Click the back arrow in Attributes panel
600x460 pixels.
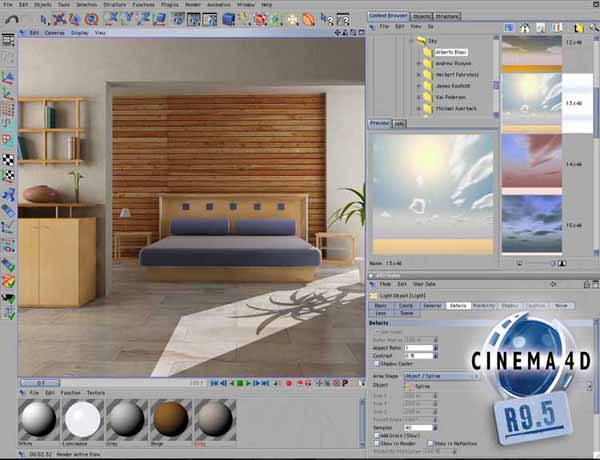click(x=553, y=284)
